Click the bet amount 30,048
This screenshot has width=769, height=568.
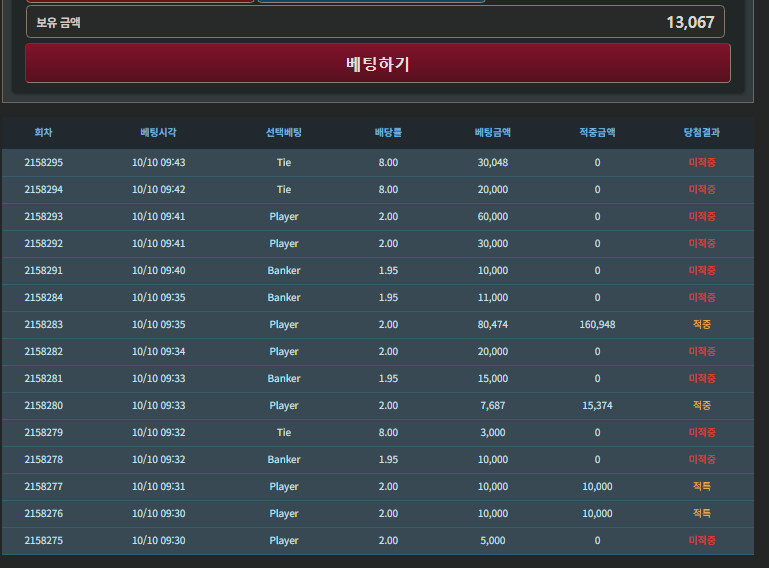(493, 162)
